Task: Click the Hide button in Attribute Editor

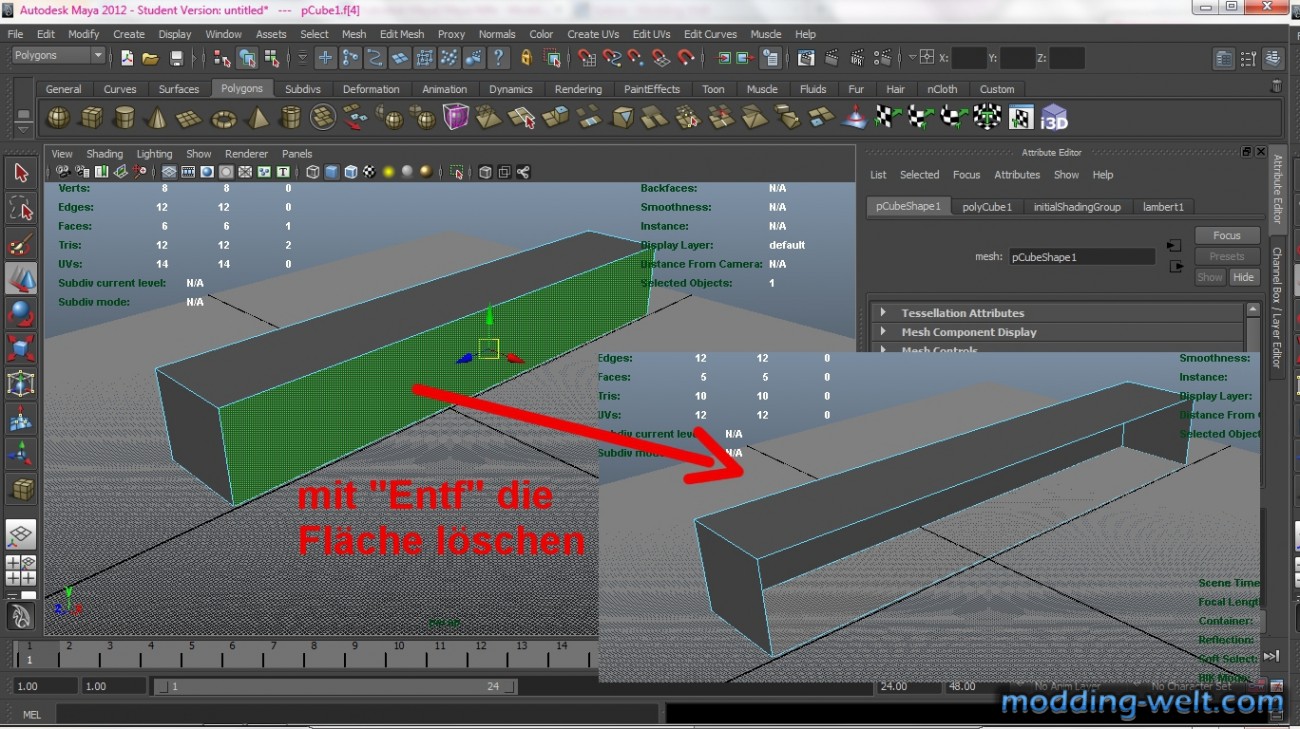Action: tap(1243, 277)
